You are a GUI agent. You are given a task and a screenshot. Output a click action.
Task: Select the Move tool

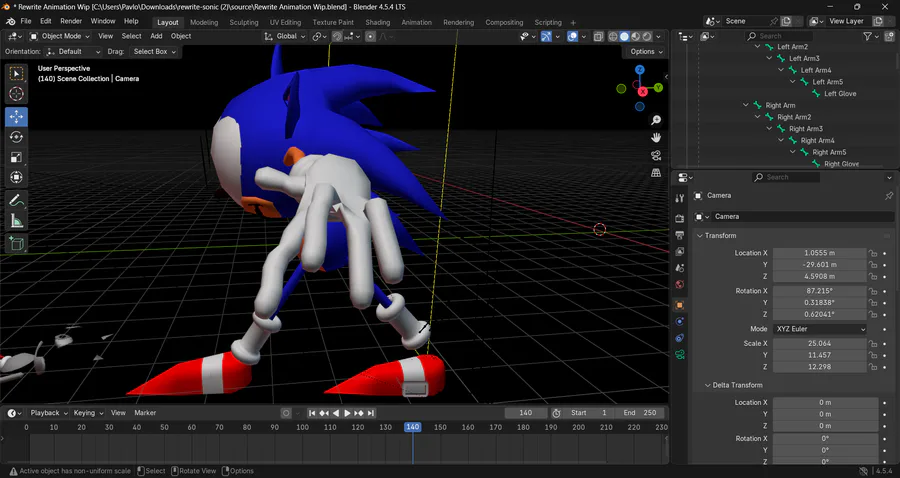pos(16,116)
